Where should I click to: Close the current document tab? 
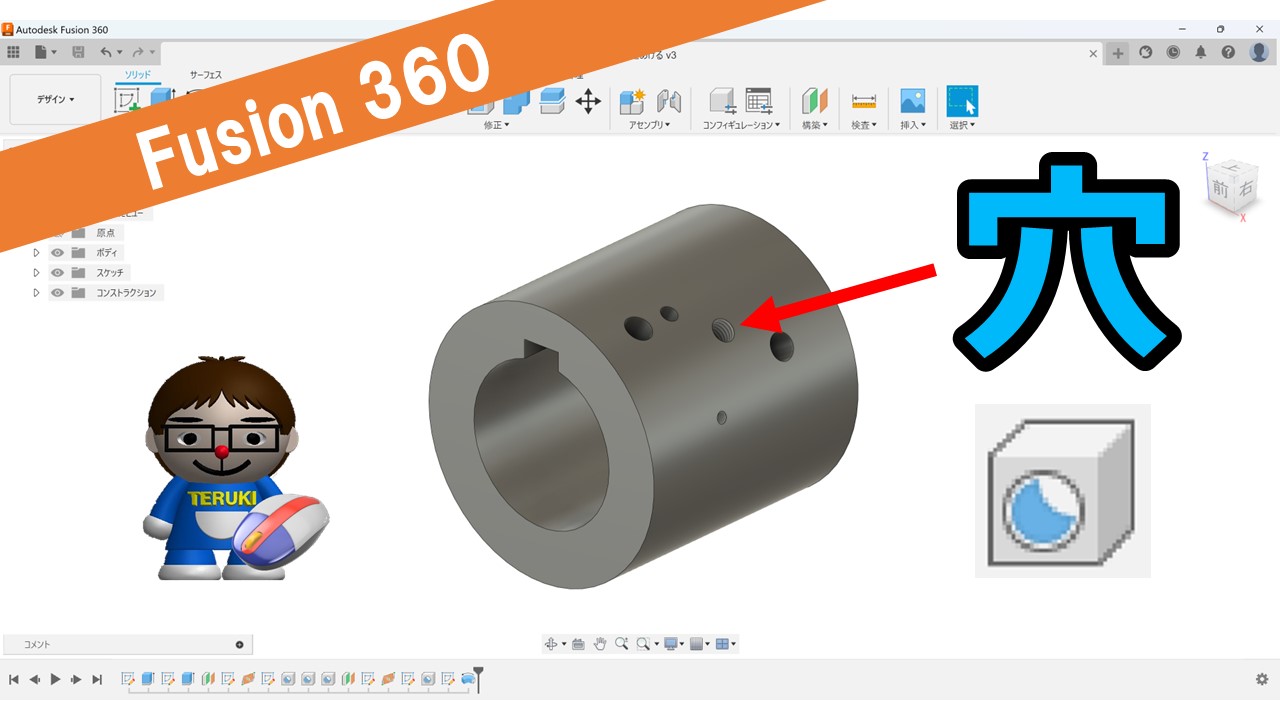click(1093, 54)
